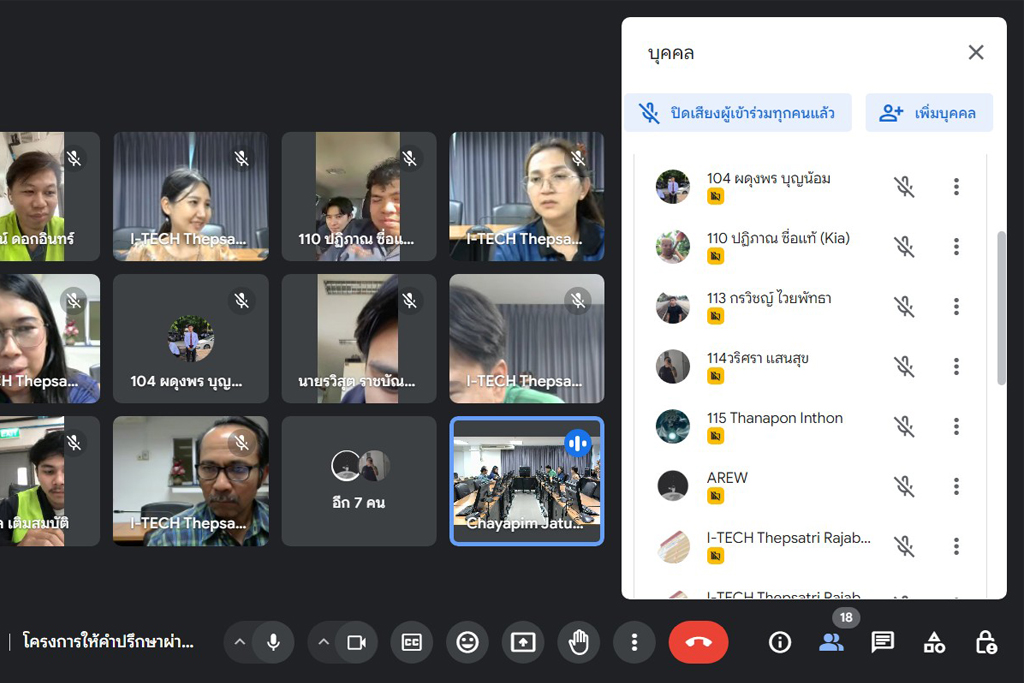Click speaking indicator on Chayapim Jatu... tile
The height and width of the screenshot is (683, 1024).
578,444
